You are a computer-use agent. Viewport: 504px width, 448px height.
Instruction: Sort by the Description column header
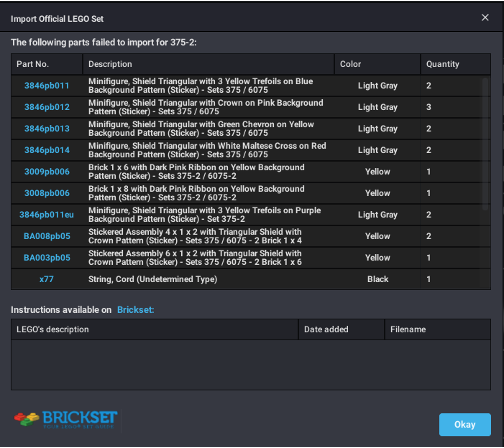pos(208,64)
